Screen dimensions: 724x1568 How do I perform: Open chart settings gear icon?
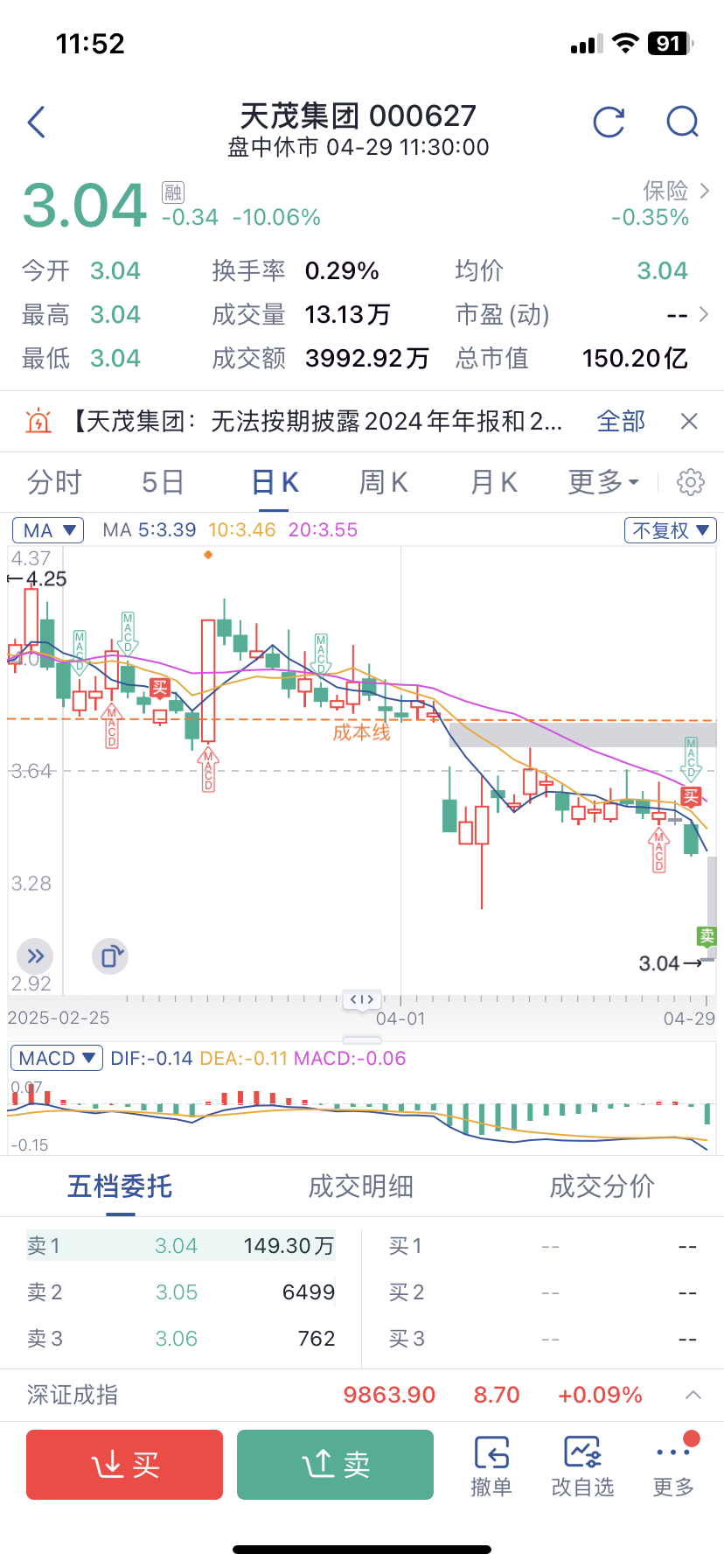[691, 482]
